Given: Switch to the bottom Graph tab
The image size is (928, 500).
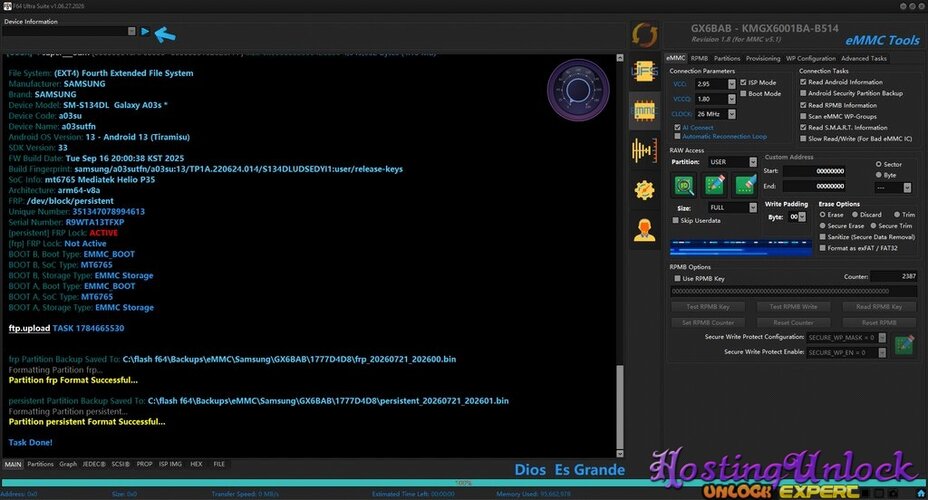Looking at the screenshot, I should click(68, 464).
